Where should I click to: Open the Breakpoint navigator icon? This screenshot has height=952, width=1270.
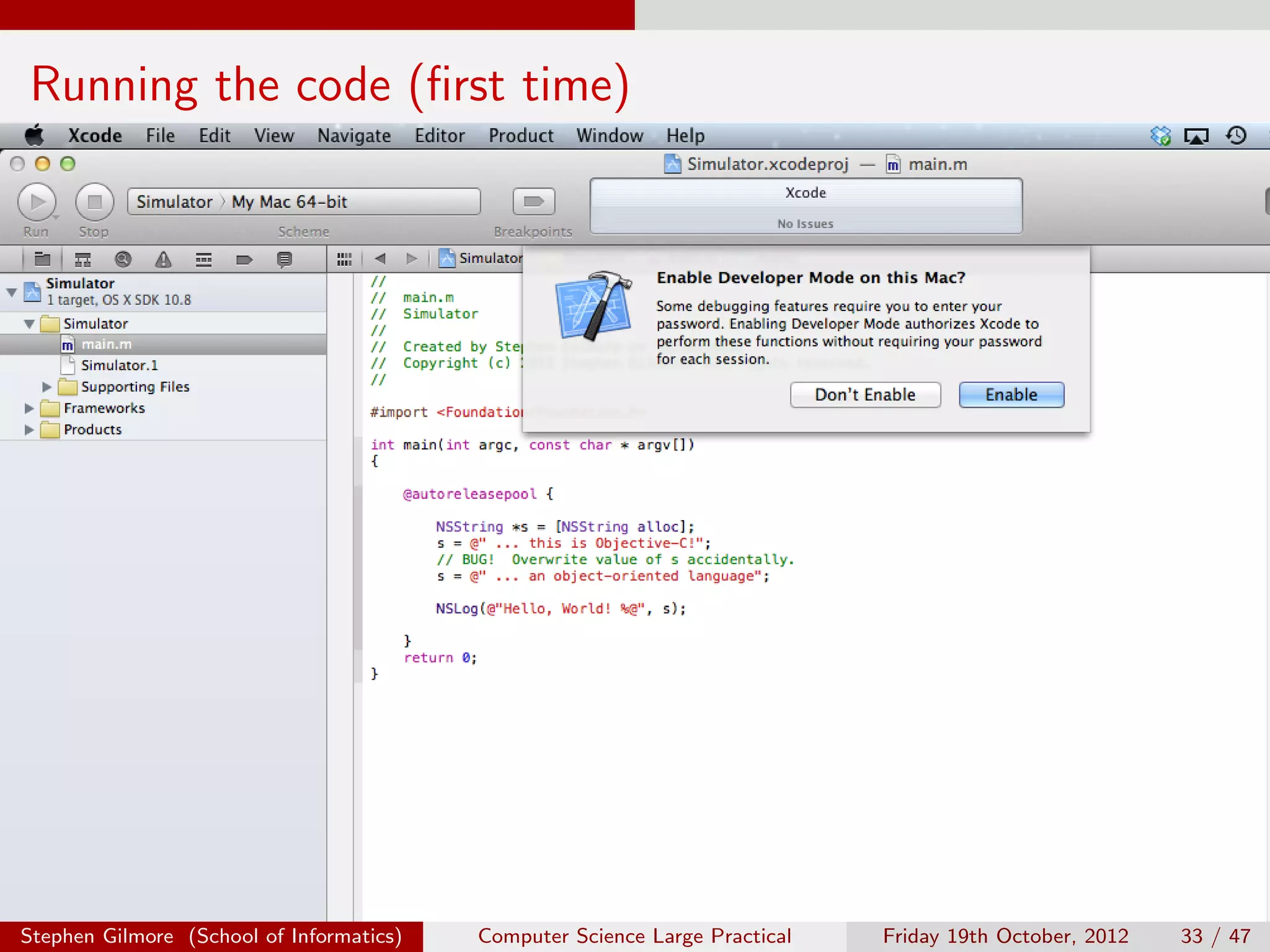244,259
